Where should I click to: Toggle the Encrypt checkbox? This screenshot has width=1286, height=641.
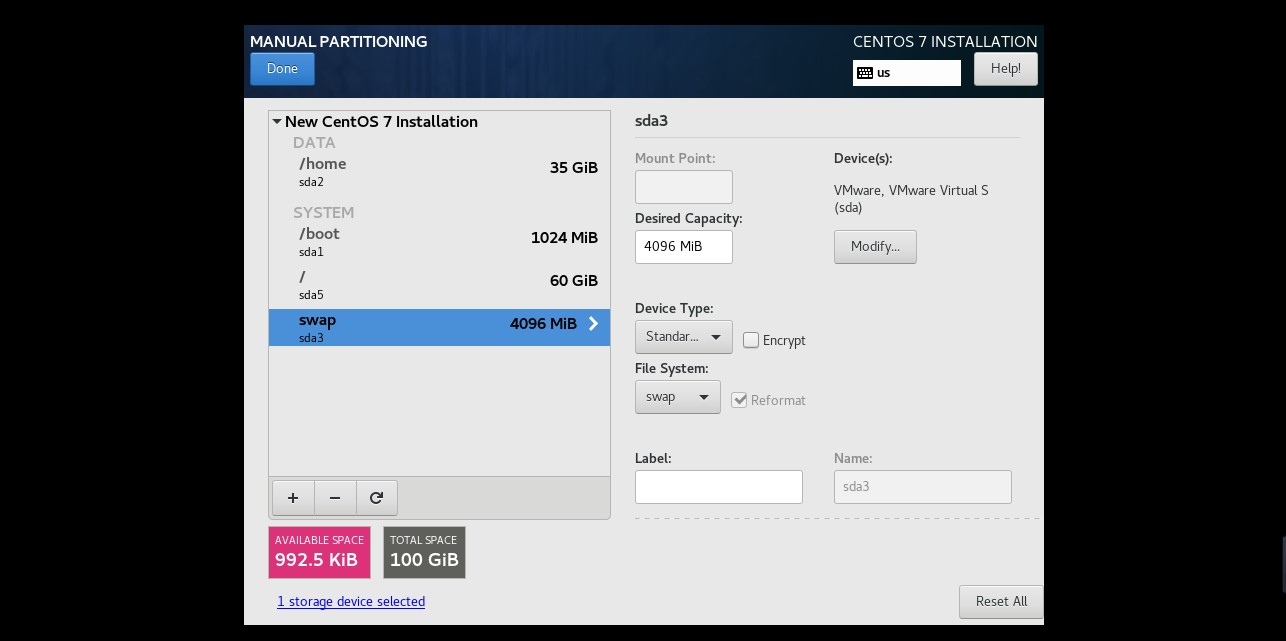coord(751,340)
